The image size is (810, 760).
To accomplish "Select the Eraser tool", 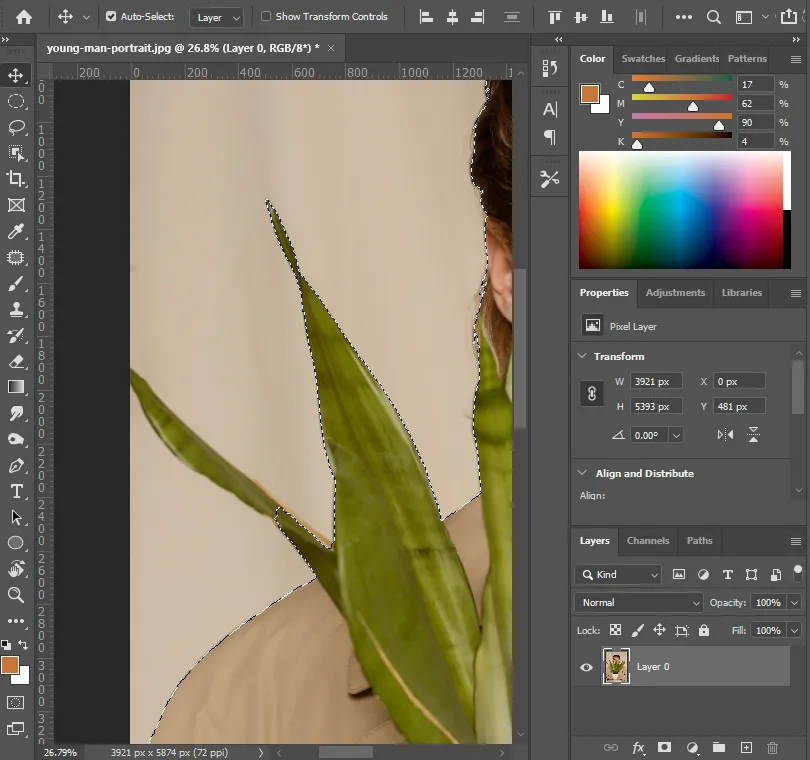I will coord(16,361).
